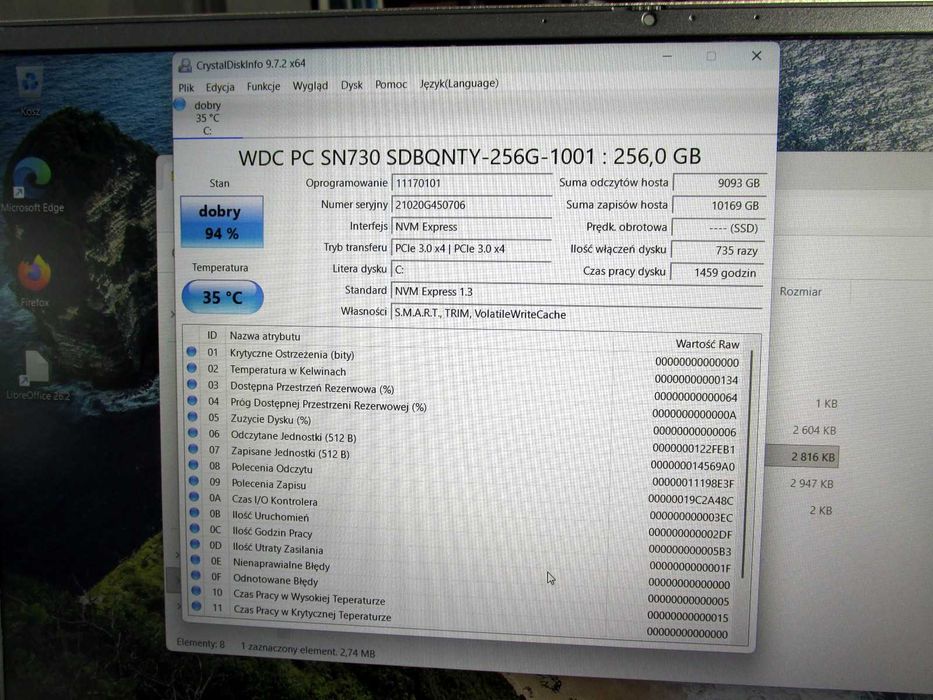Click the Interfejs field NVM Express
This screenshot has height=700, width=933.
pyautogui.click(x=471, y=227)
